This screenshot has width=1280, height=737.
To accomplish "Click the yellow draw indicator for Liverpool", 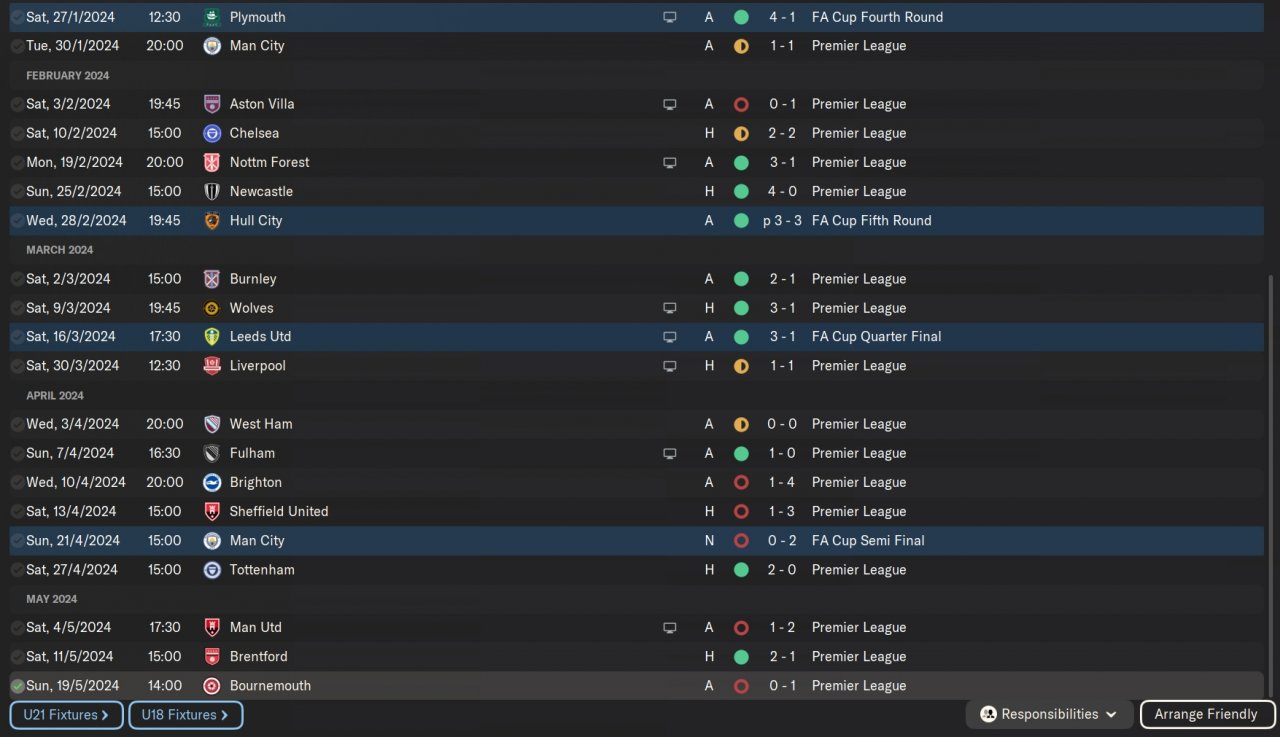I will (741, 366).
